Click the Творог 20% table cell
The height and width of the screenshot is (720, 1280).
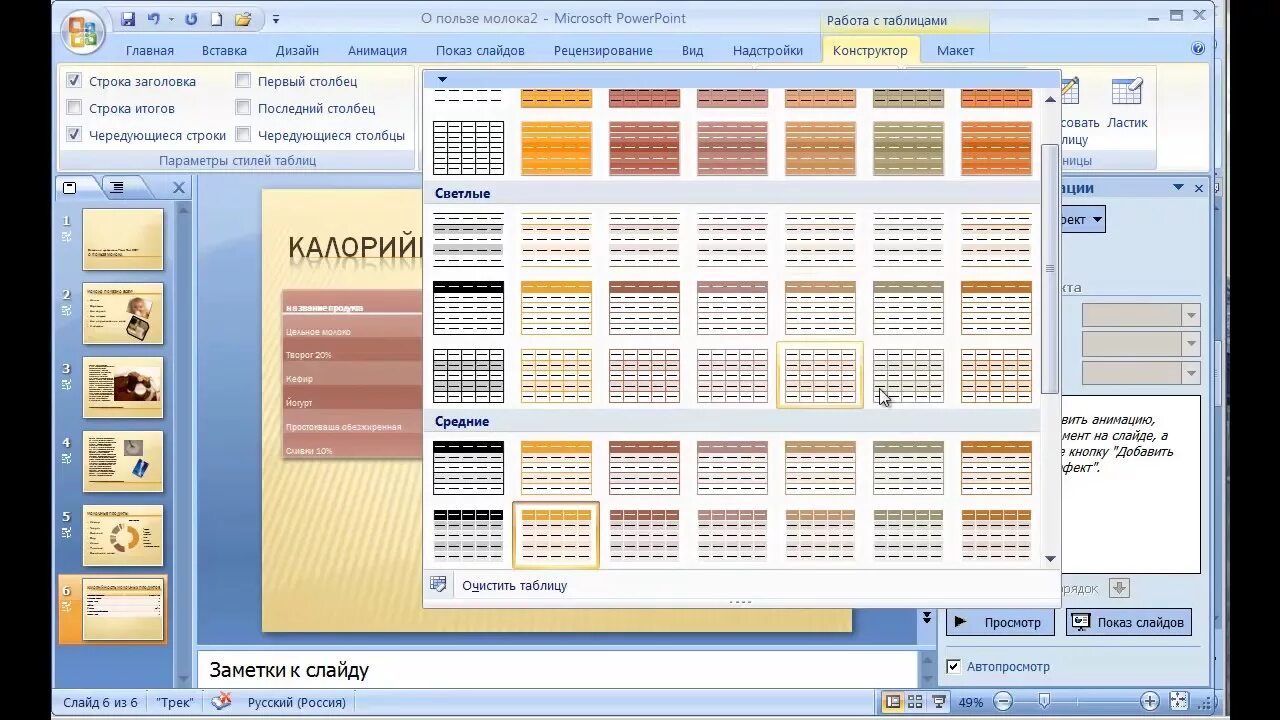pyautogui.click(x=353, y=355)
